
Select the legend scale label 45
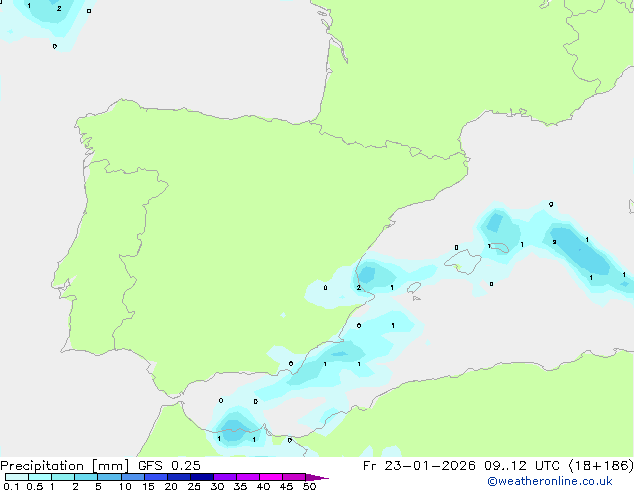click(286, 486)
